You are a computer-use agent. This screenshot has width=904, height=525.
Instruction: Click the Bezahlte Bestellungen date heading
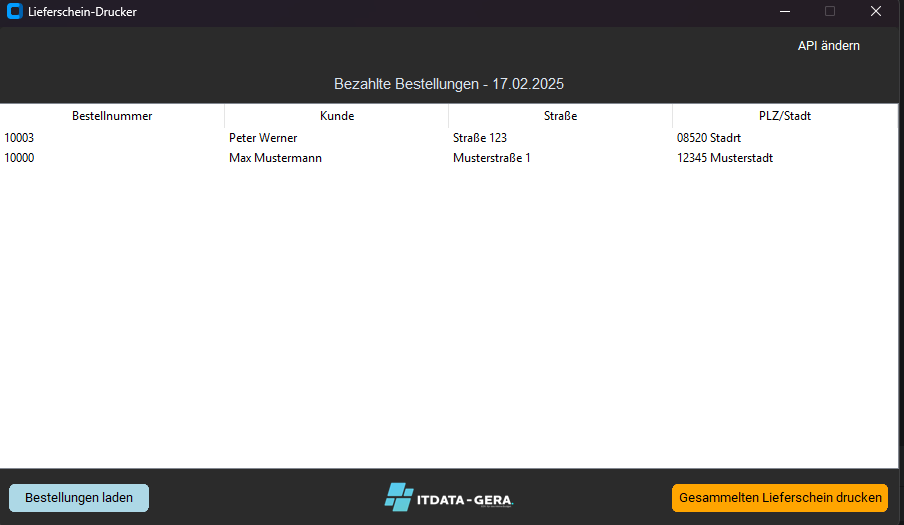pyautogui.click(x=455, y=84)
